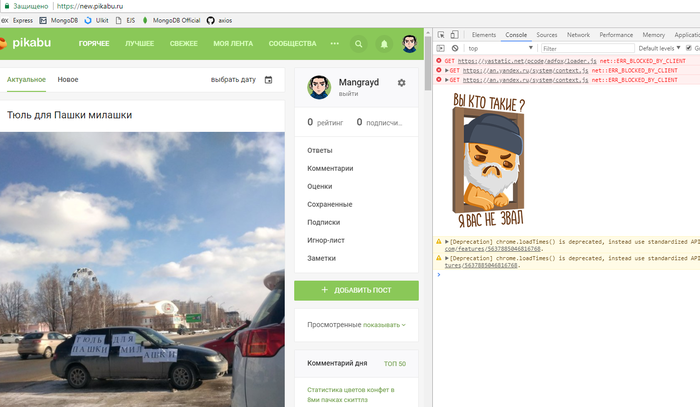Open the post title Тюль для Пашки милашки
Image resolution: width=700 pixels, height=407 pixels.
(x=70, y=115)
